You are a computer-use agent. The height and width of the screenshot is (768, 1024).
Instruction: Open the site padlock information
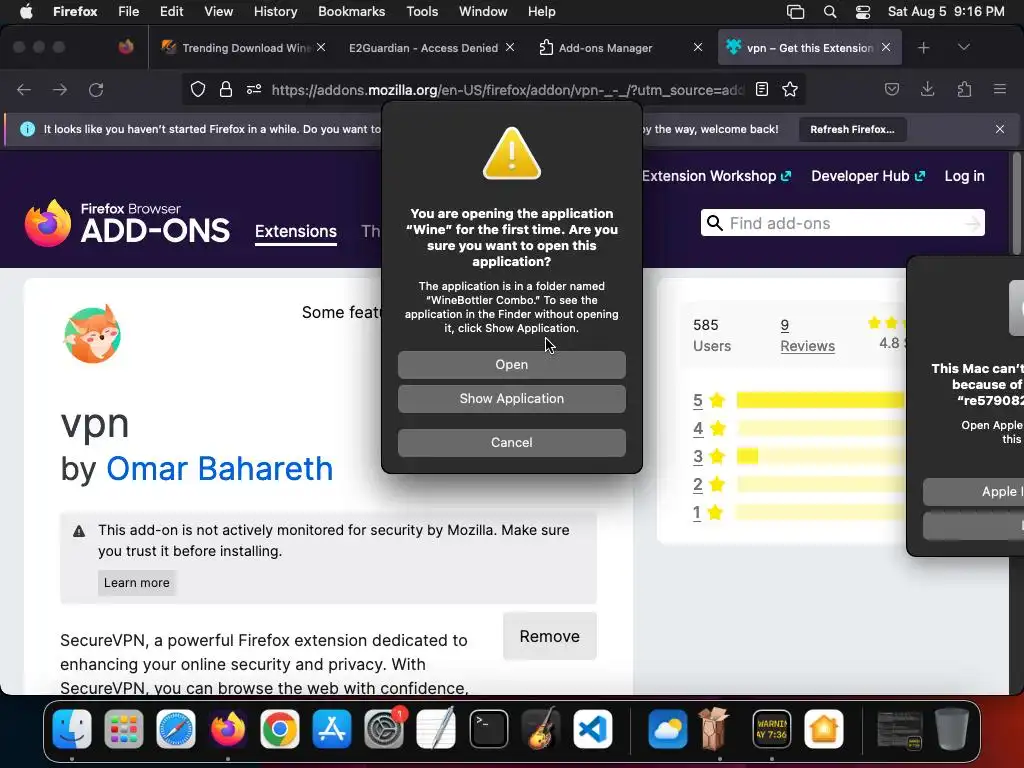coord(226,89)
